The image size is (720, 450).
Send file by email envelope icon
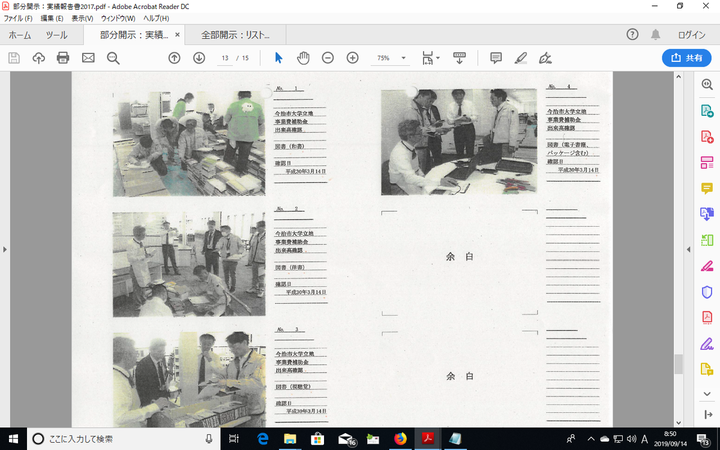tap(88, 58)
